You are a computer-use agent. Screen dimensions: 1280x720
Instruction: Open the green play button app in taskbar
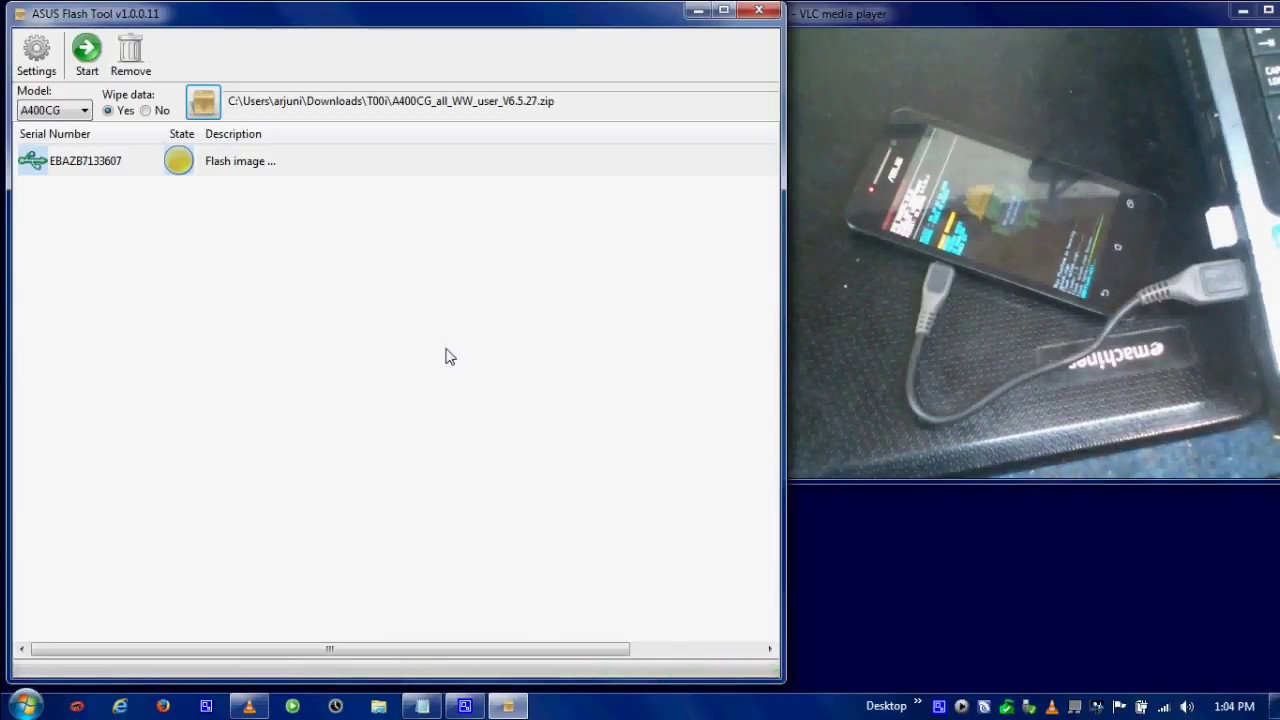click(292, 706)
